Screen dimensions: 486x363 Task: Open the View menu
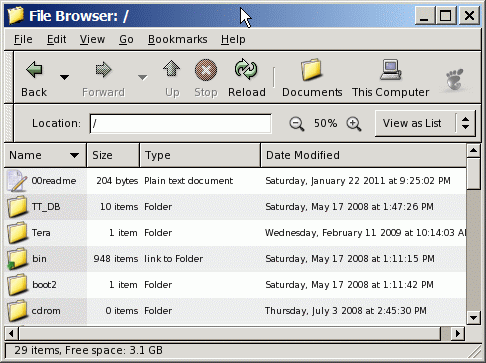(x=92, y=39)
